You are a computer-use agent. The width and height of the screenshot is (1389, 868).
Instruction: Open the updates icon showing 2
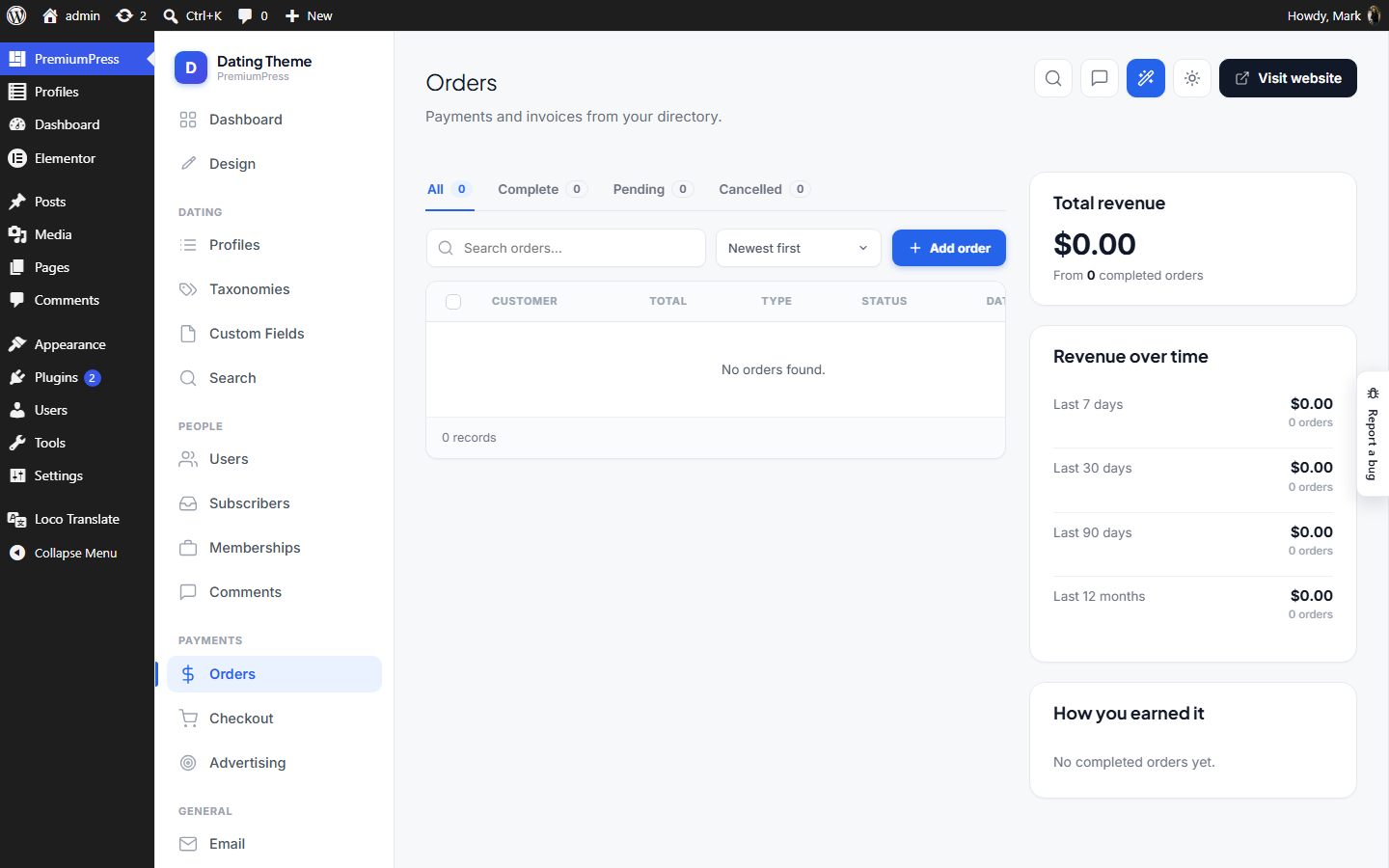pos(131,15)
